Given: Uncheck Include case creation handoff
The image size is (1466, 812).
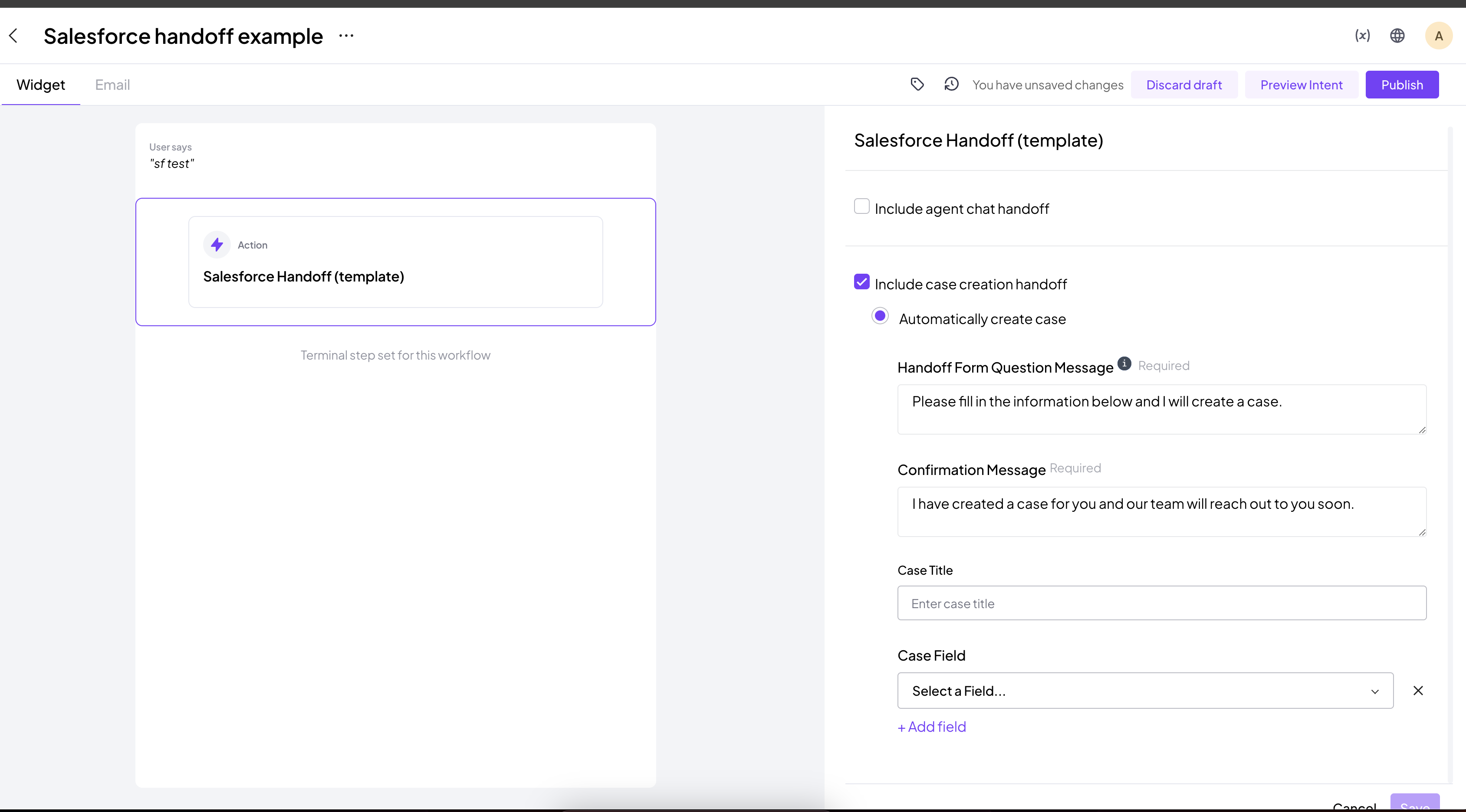Looking at the screenshot, I should 861,282.
